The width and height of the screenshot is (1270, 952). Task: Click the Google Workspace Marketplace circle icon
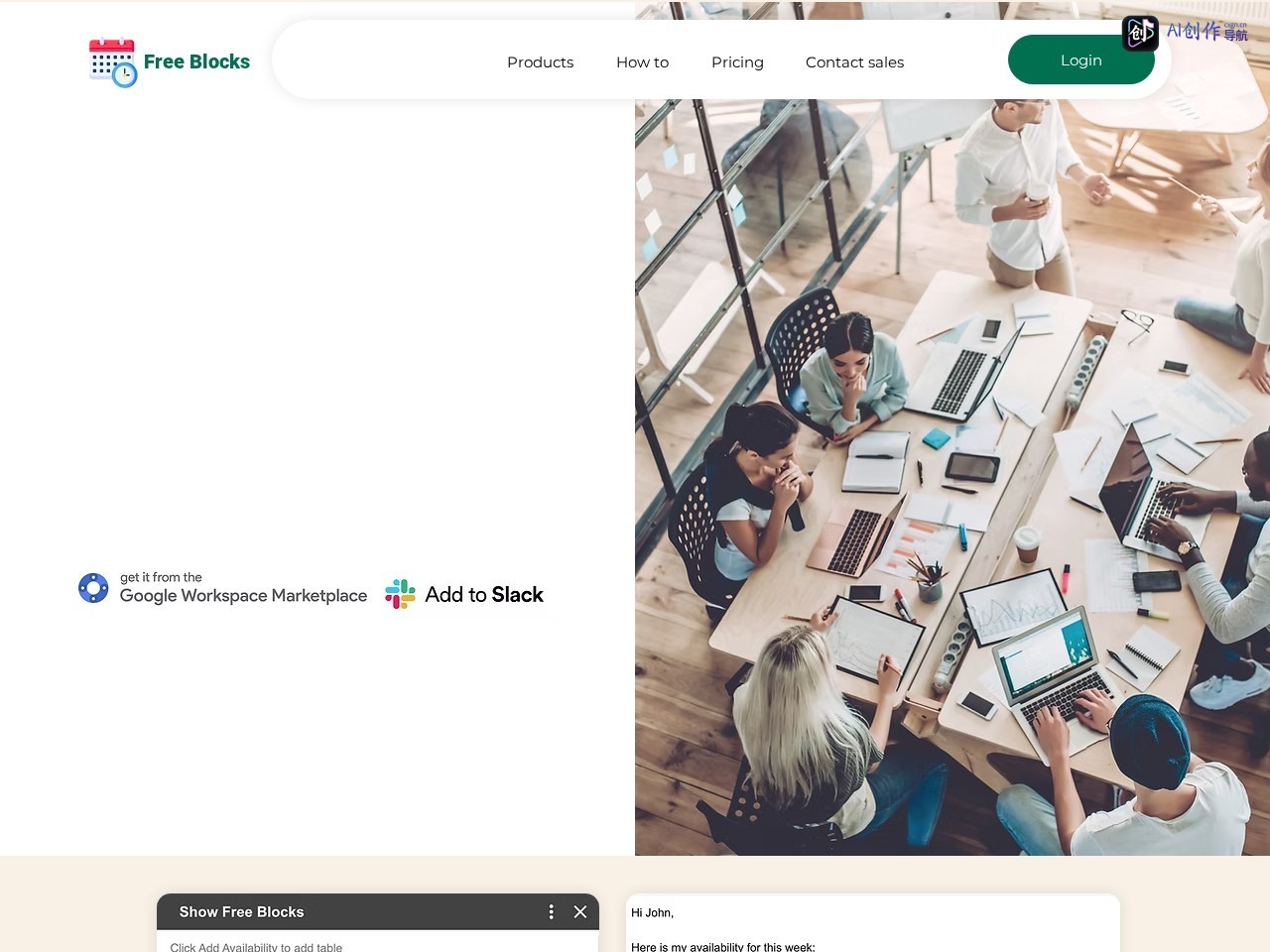point(93,588)
